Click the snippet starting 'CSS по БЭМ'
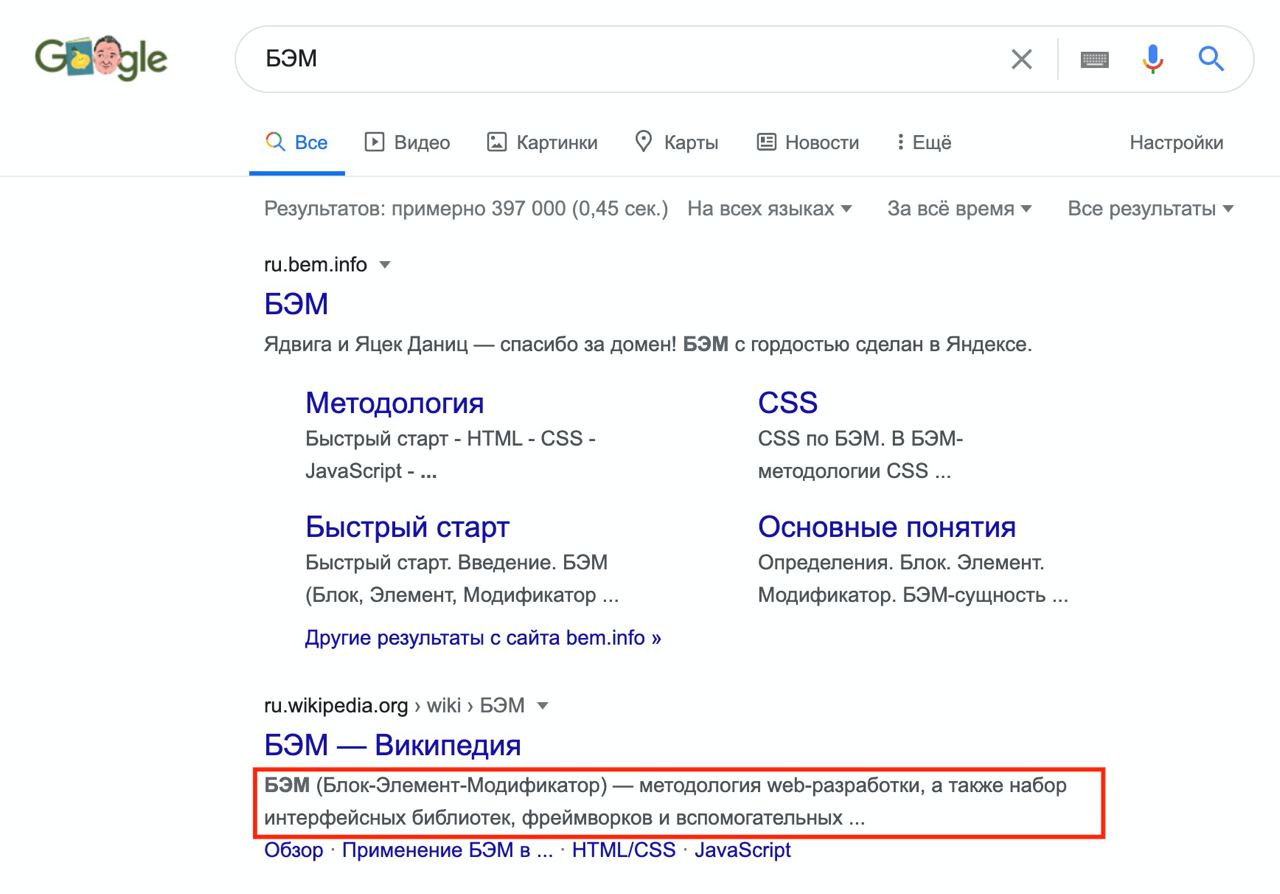The image size is (1280, 894). click(x=860, y=455)
